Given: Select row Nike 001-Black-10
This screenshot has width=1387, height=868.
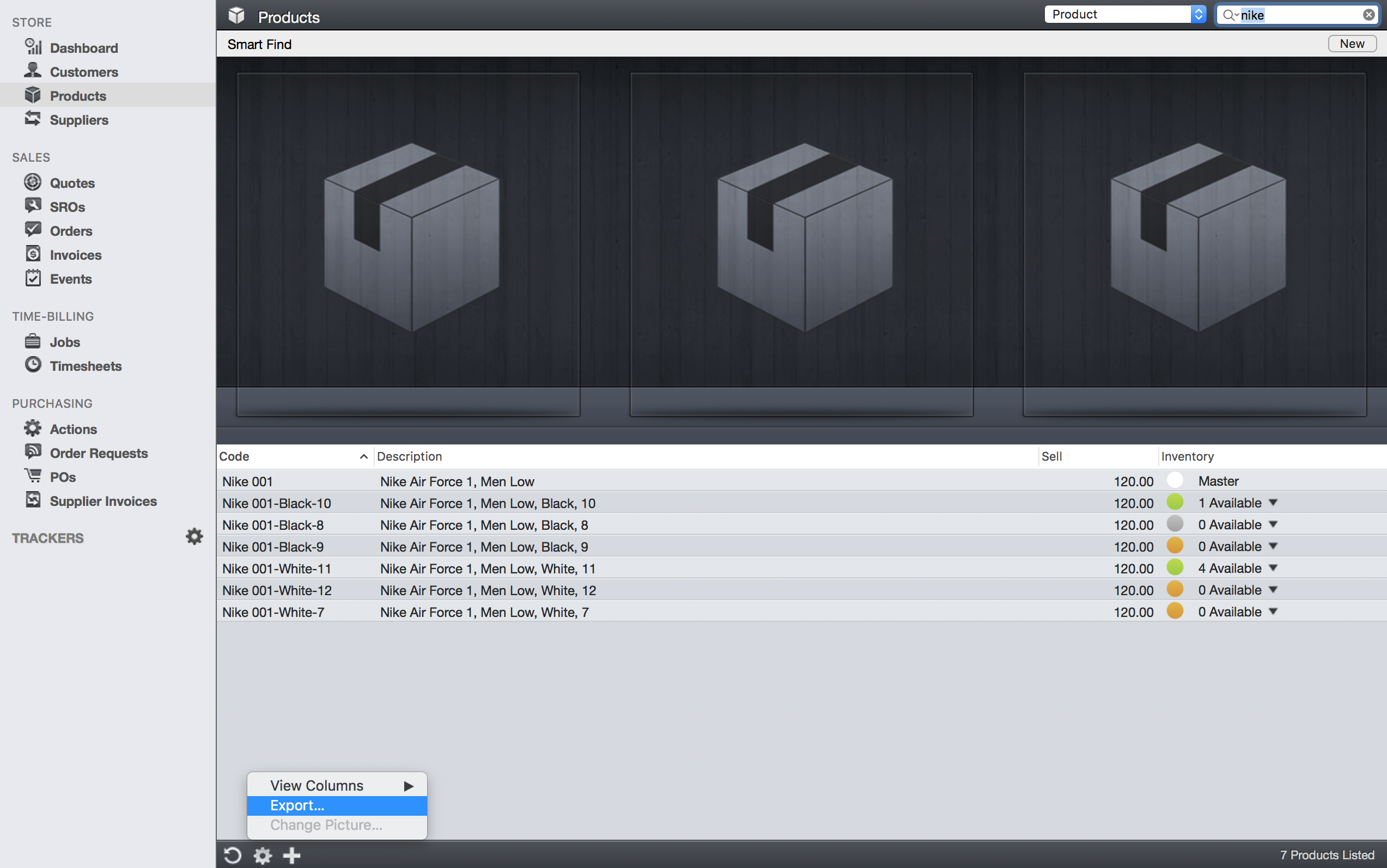Looking at the screenshot, I should click(x=802, y=503).
